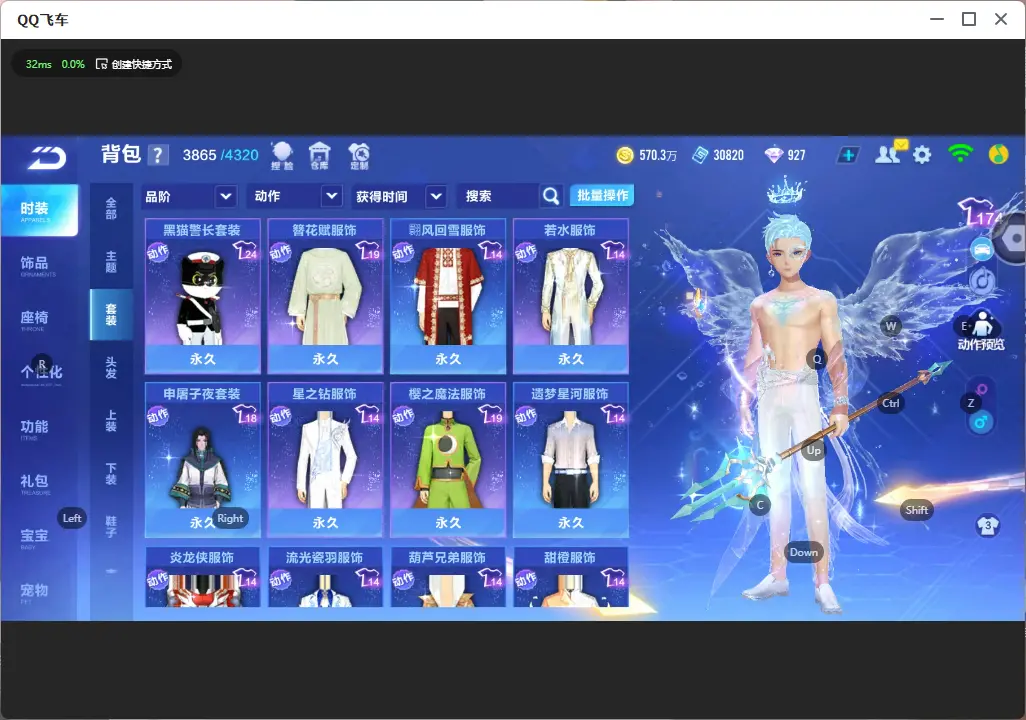
Task: Select the 套装 suit subcategory
Action: (111, 315)
